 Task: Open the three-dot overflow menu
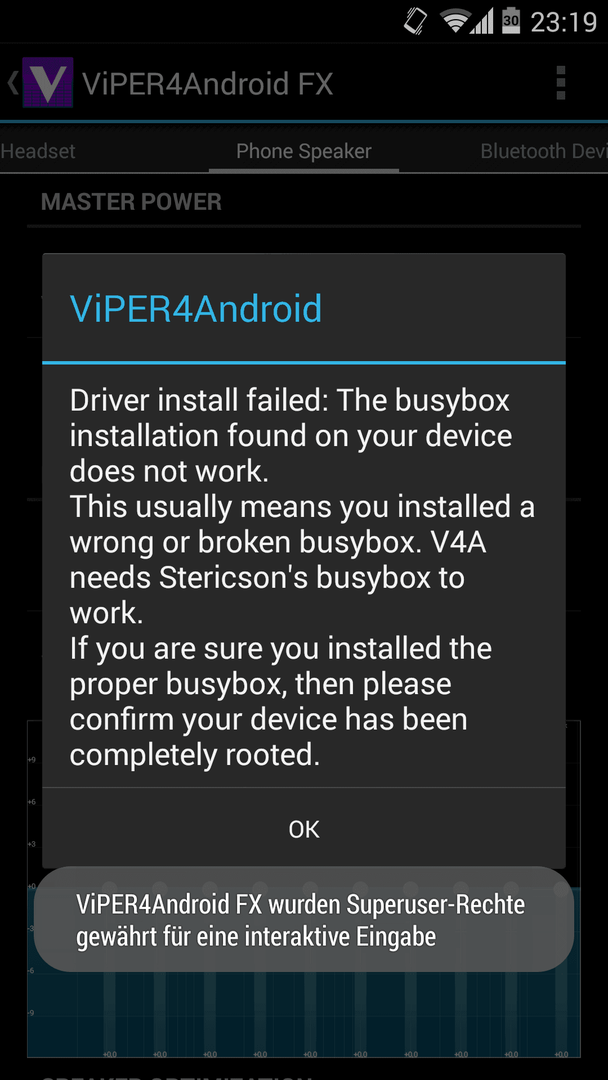click(x=560, y=83)
